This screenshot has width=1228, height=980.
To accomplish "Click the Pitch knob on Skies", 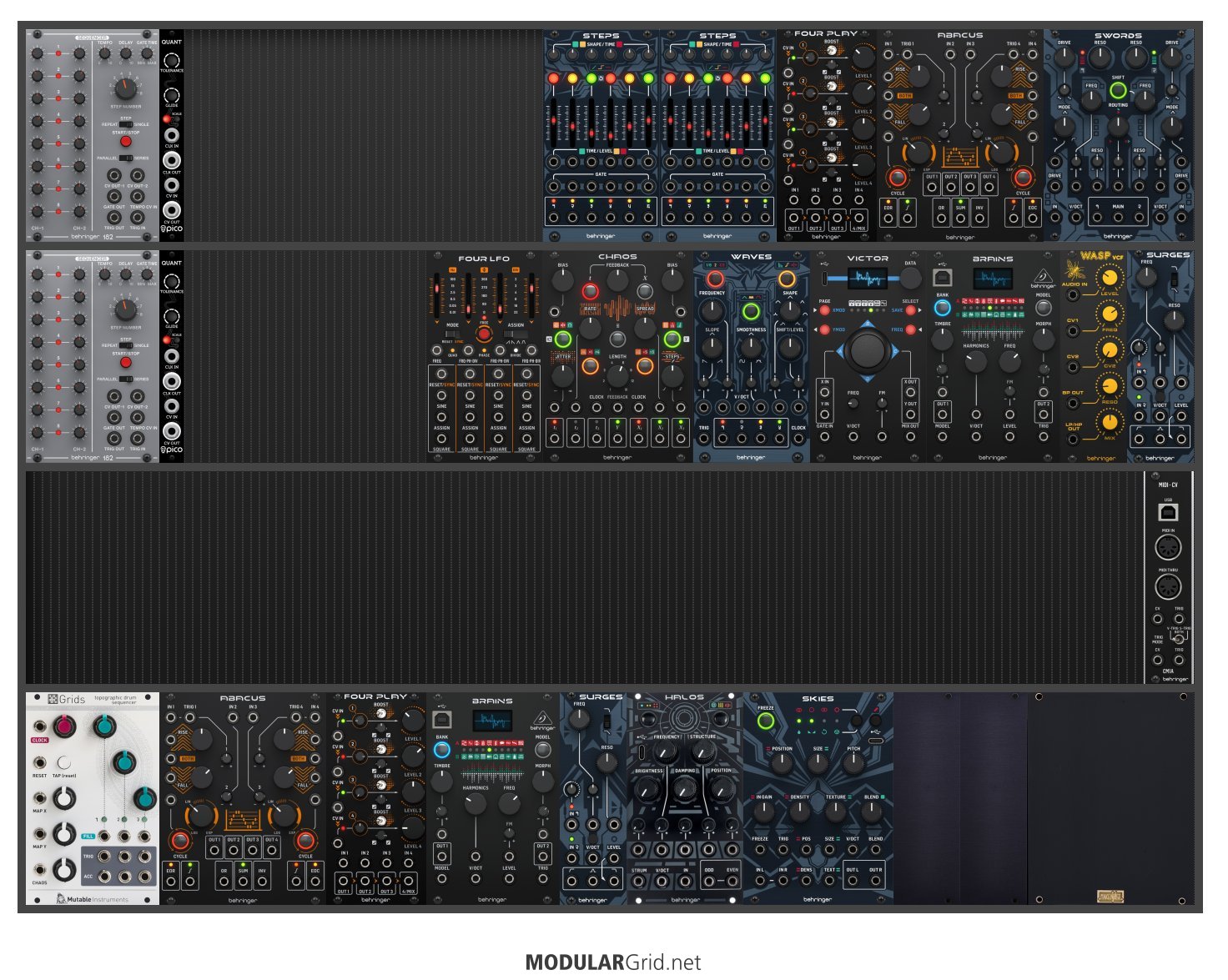I will (853, 763).
